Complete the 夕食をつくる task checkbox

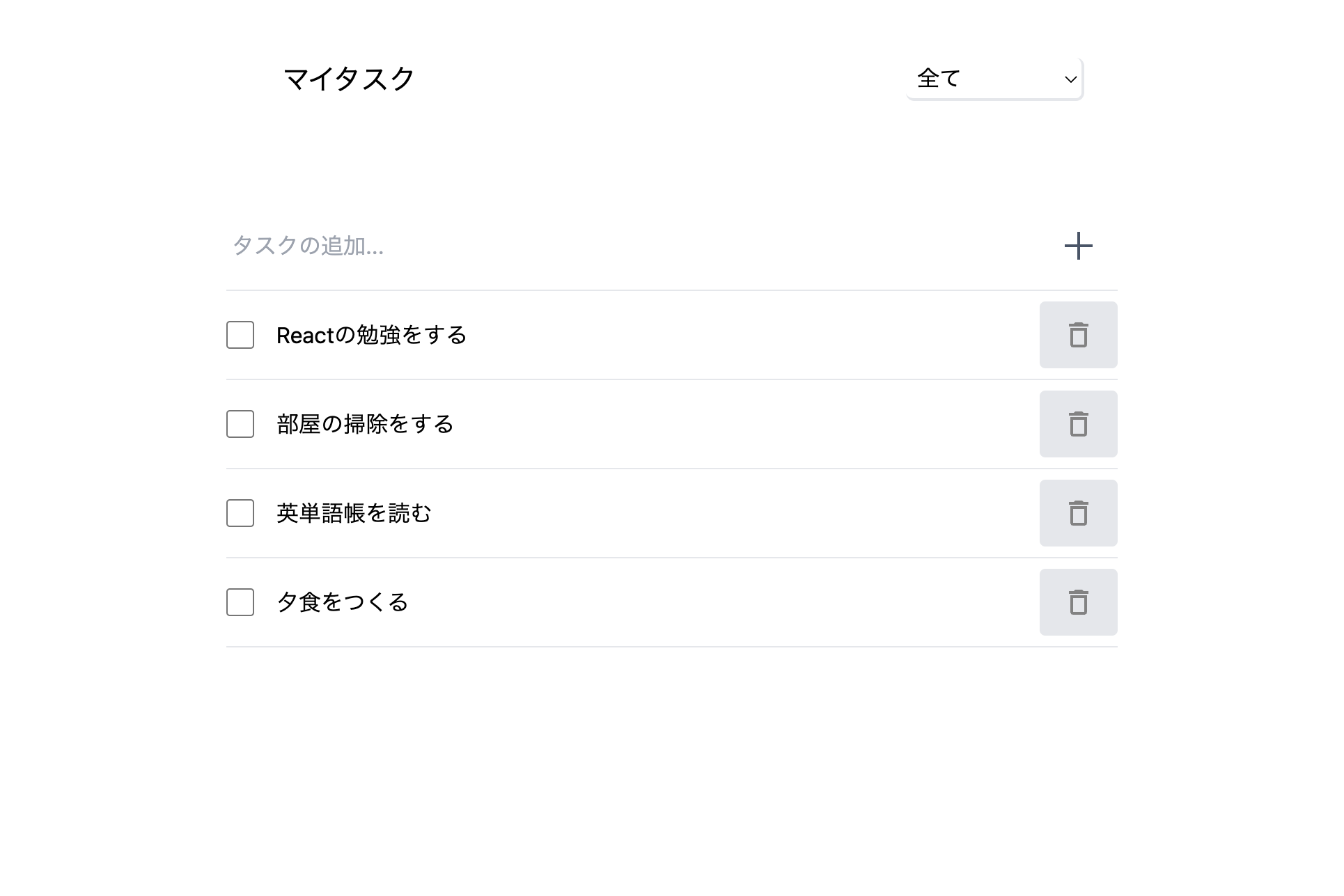pyautogui.click(x=240, y=603)
